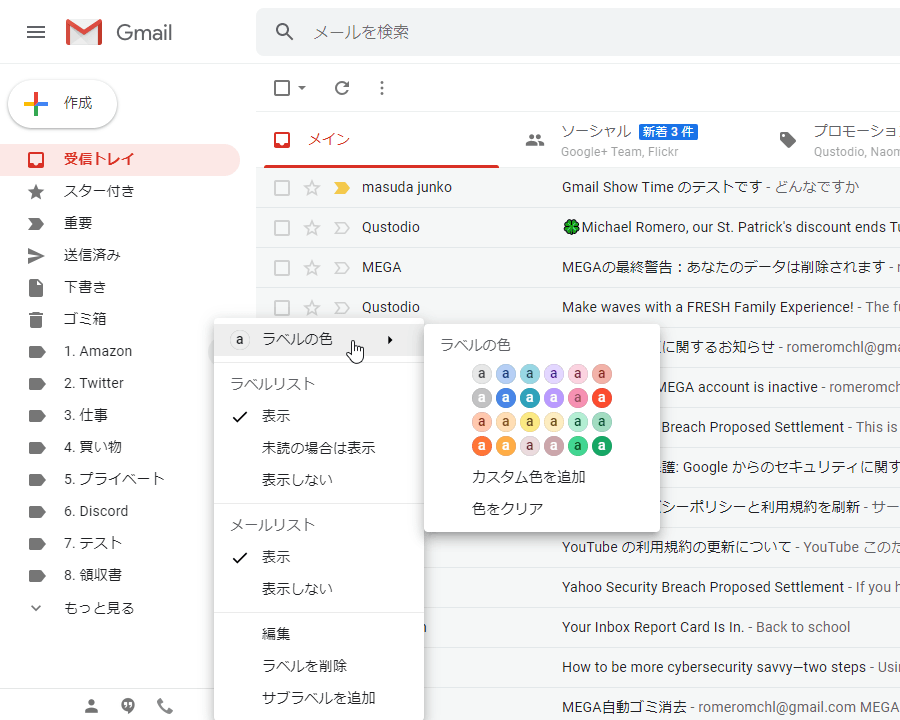Viewport: 900px width, 720px height.
Task: Refresh the inbox with the reload icon
Action: pos(342,88)
